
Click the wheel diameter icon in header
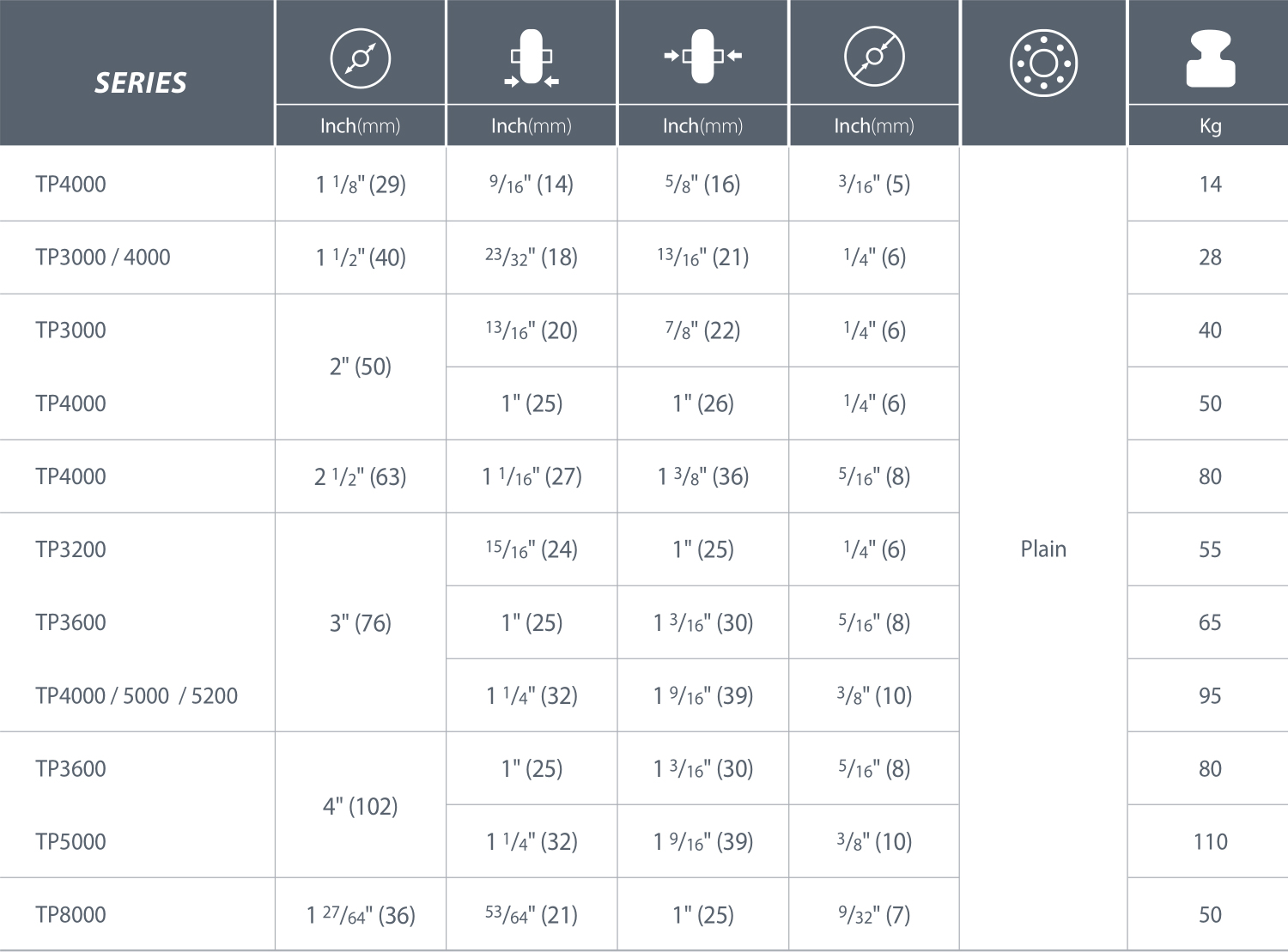pyautogui.click(x=361, y=58)
